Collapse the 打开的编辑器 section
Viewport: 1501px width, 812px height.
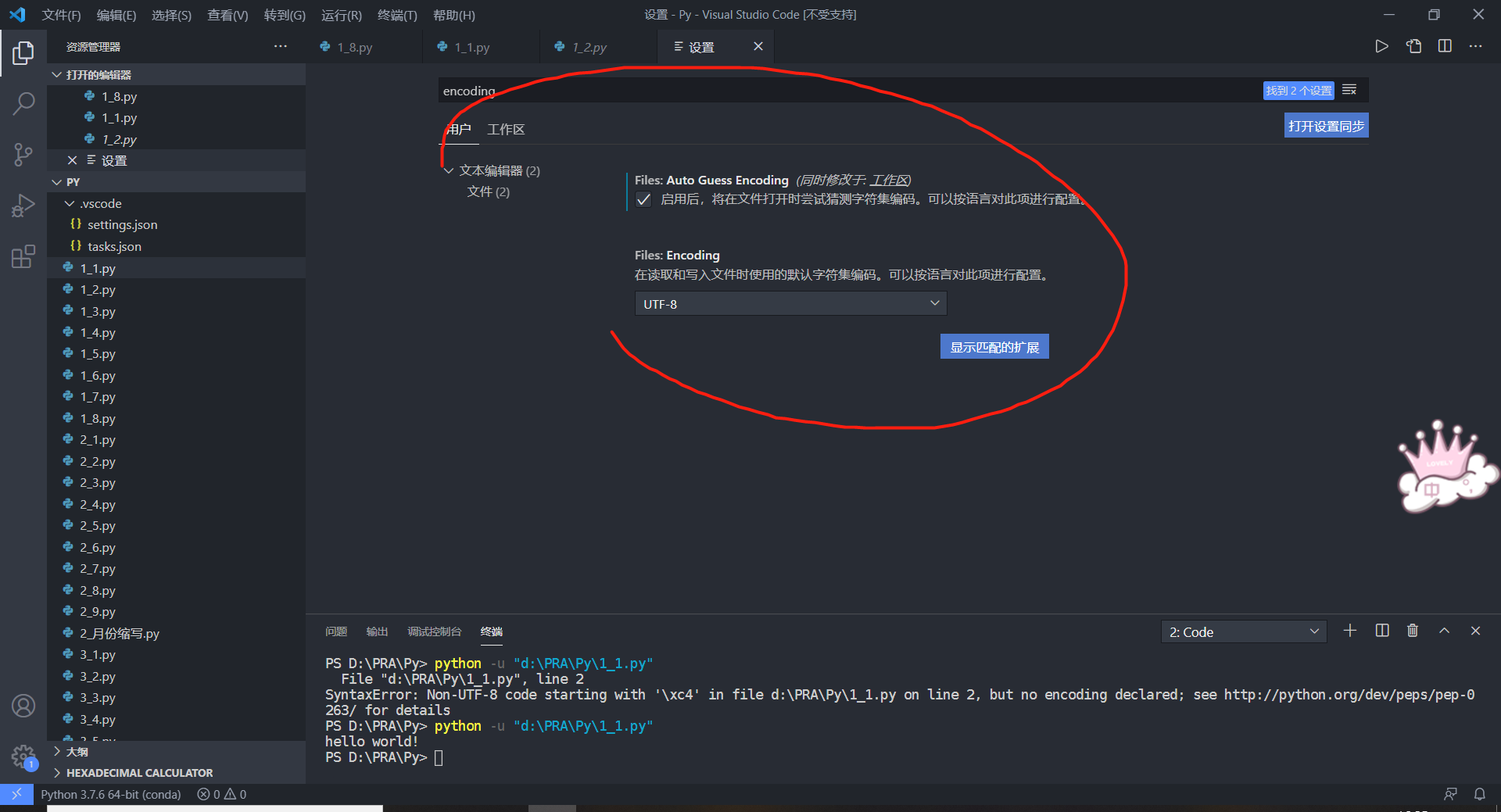(x=176, y=75)
